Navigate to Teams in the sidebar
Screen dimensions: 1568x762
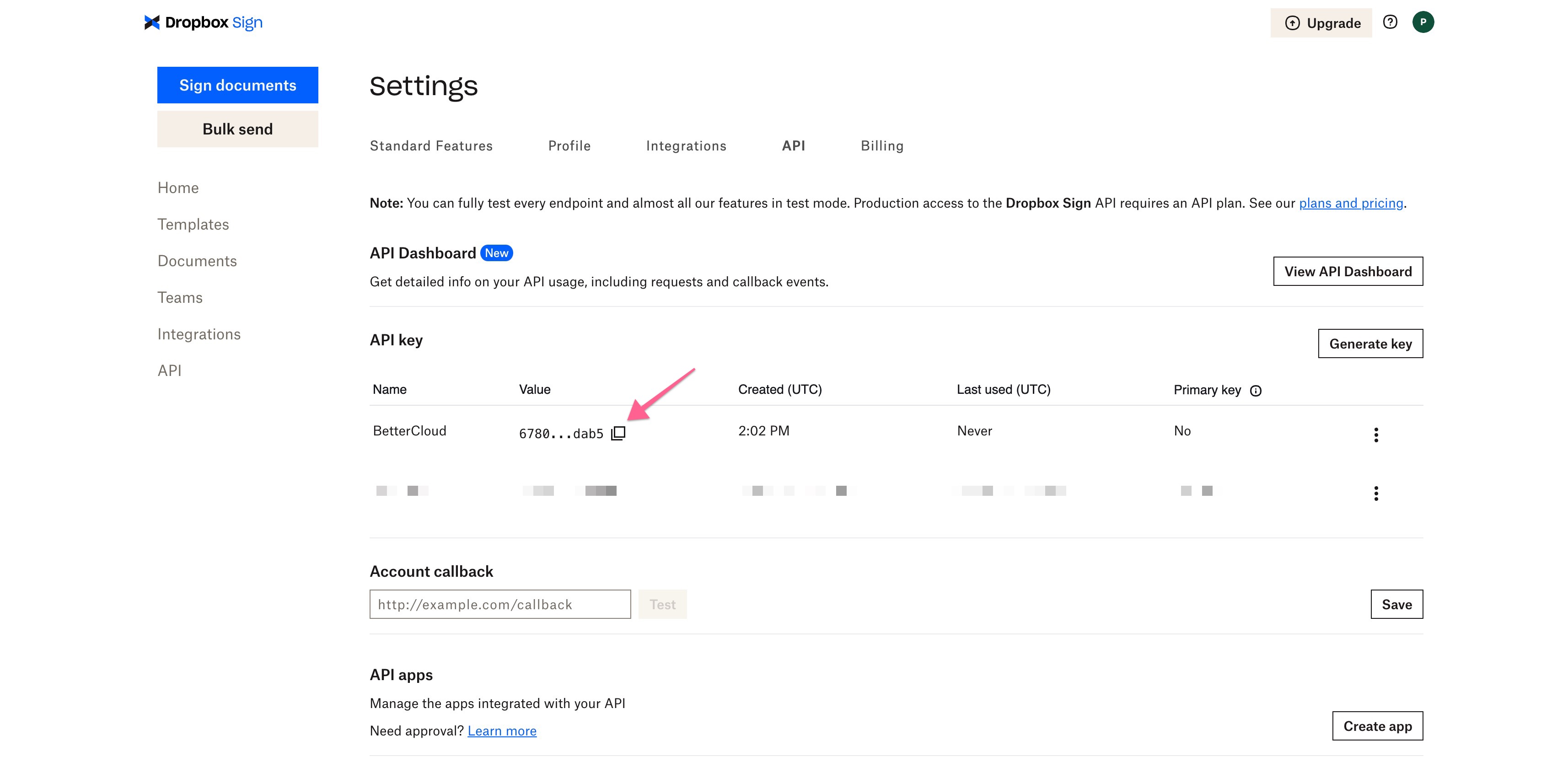point(180,297)
